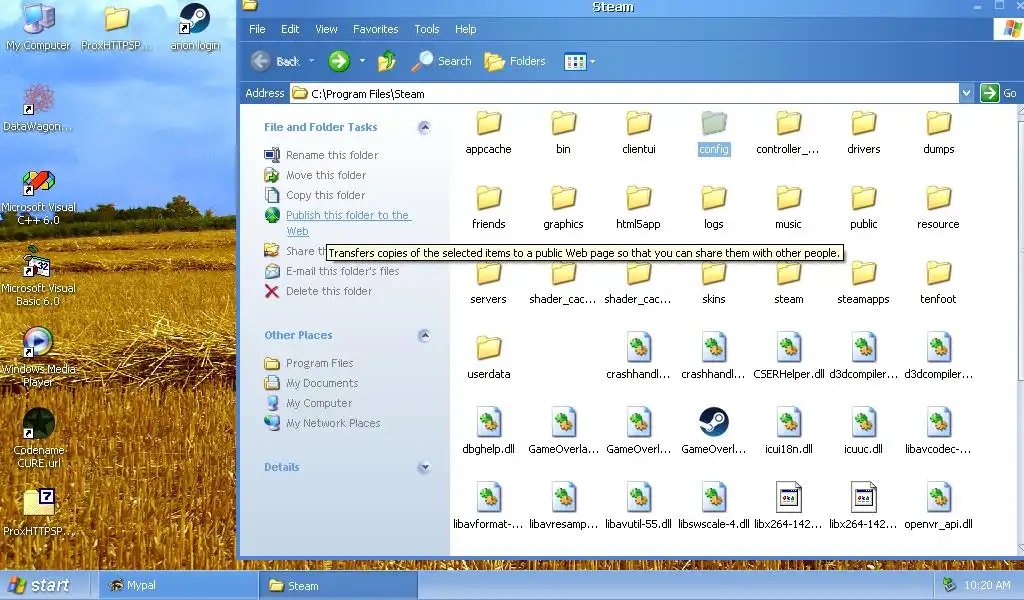This screenshot has height=600, width=1024.
Task: Select the openvr_api.dll file
Action: click(x=938, y=507)
